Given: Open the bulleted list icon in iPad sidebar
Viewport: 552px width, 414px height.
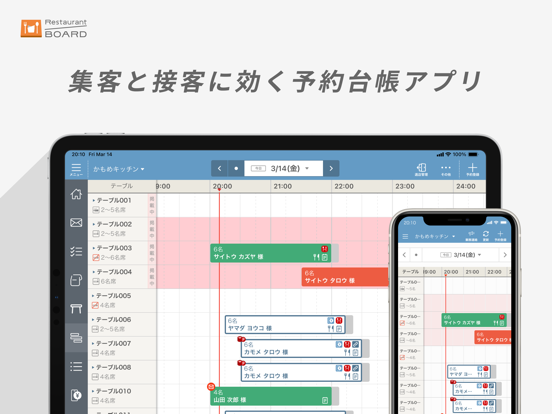Looking at the screenshot, I should click(76, 366).
